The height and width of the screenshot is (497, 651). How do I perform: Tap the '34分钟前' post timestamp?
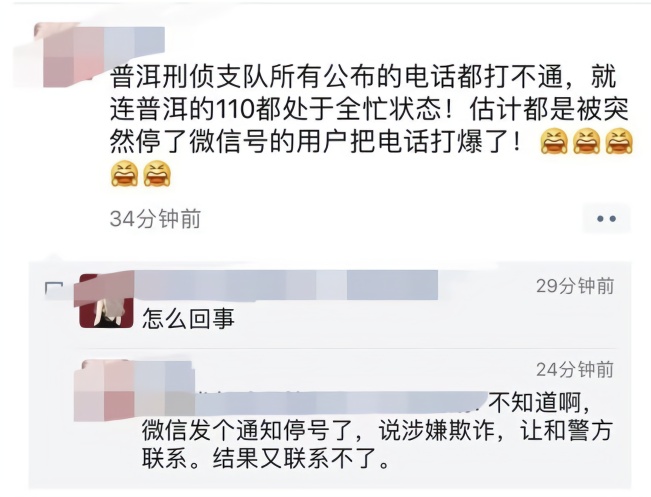click(155, 219)
